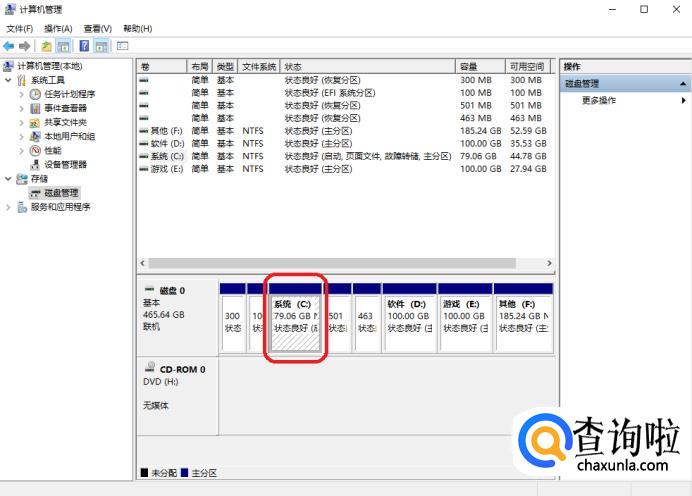Click the 性能 red circle icon

point(35,150)
